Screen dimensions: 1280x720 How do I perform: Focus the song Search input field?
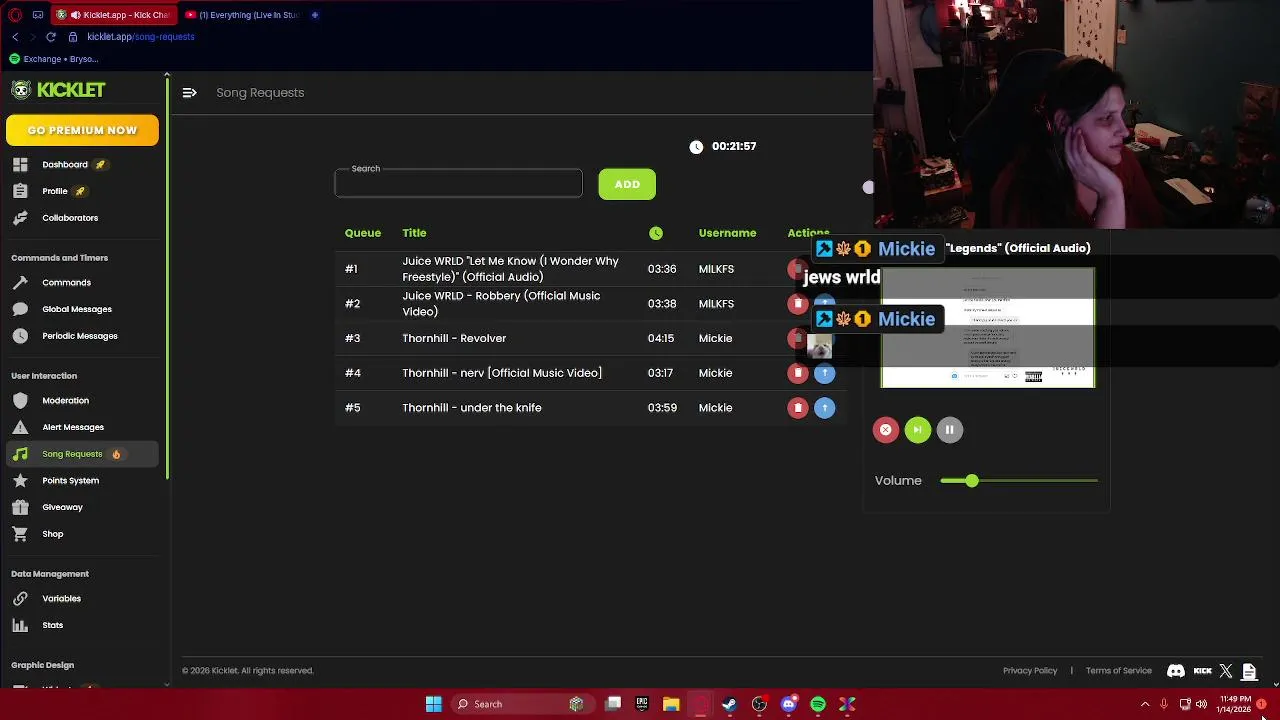click(458, 184)
